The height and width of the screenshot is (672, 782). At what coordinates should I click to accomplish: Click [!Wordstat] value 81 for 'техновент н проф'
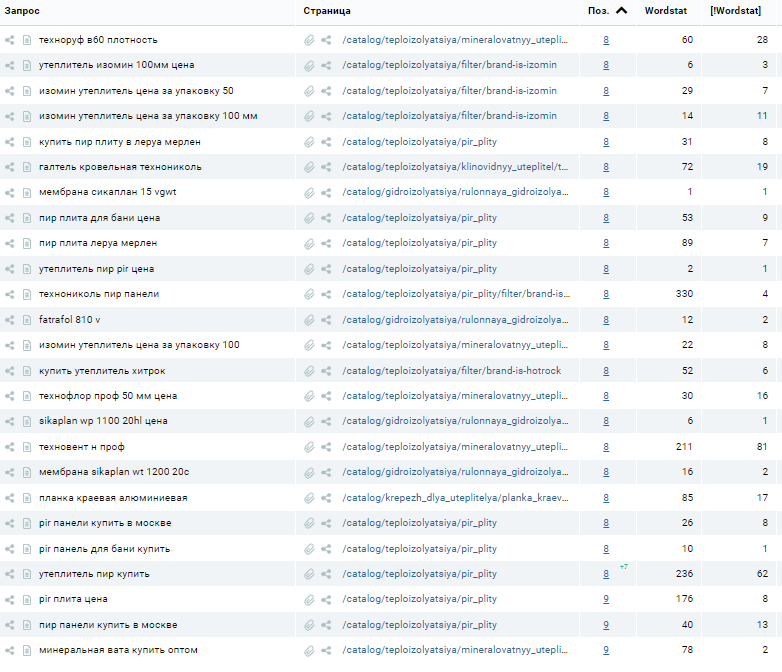pyautogui.click(x=762, y=447)
